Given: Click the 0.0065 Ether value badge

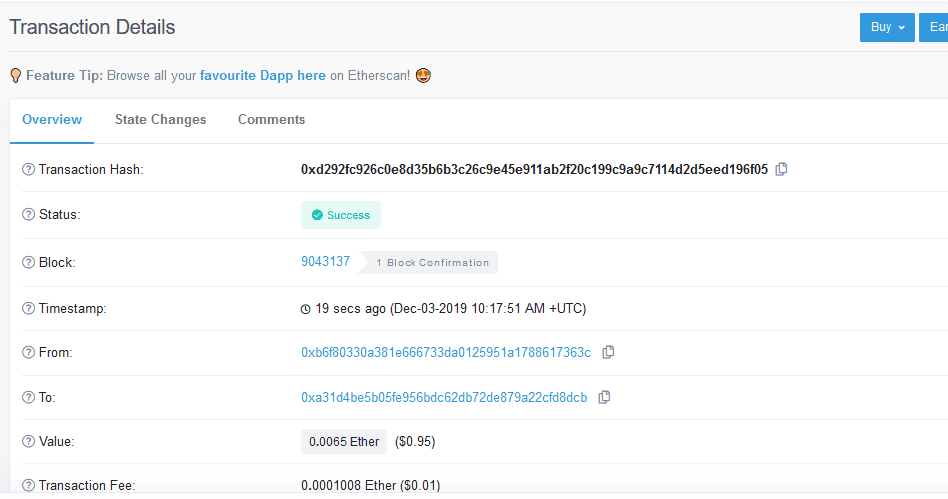Looking at the screenshot, I should point(344,441).
